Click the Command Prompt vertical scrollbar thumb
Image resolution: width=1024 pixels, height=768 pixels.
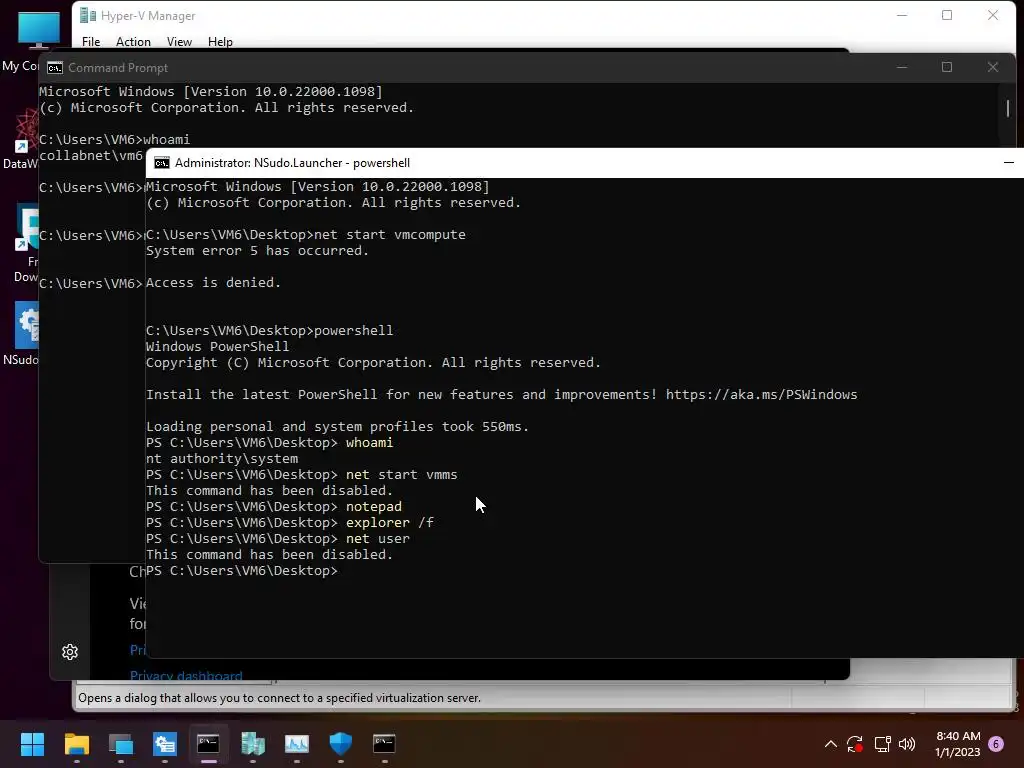pos(1008,108)
